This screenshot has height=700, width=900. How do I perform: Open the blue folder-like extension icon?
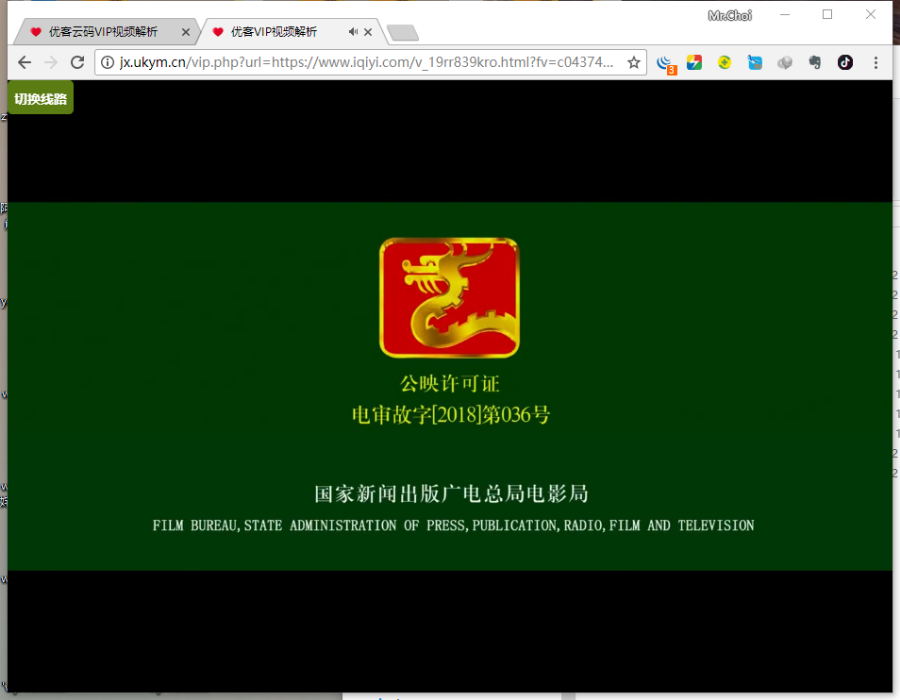(755, 62)
